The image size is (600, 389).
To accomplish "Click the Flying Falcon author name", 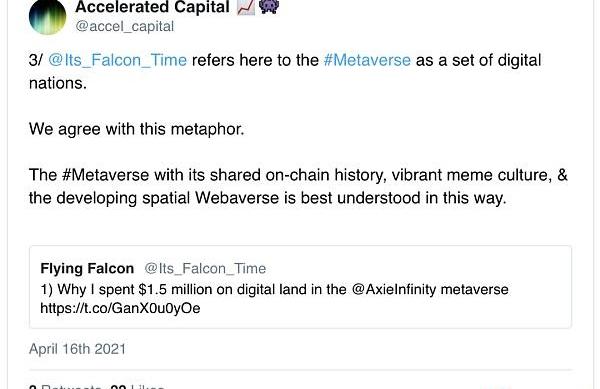I will (x=87, y=269).
